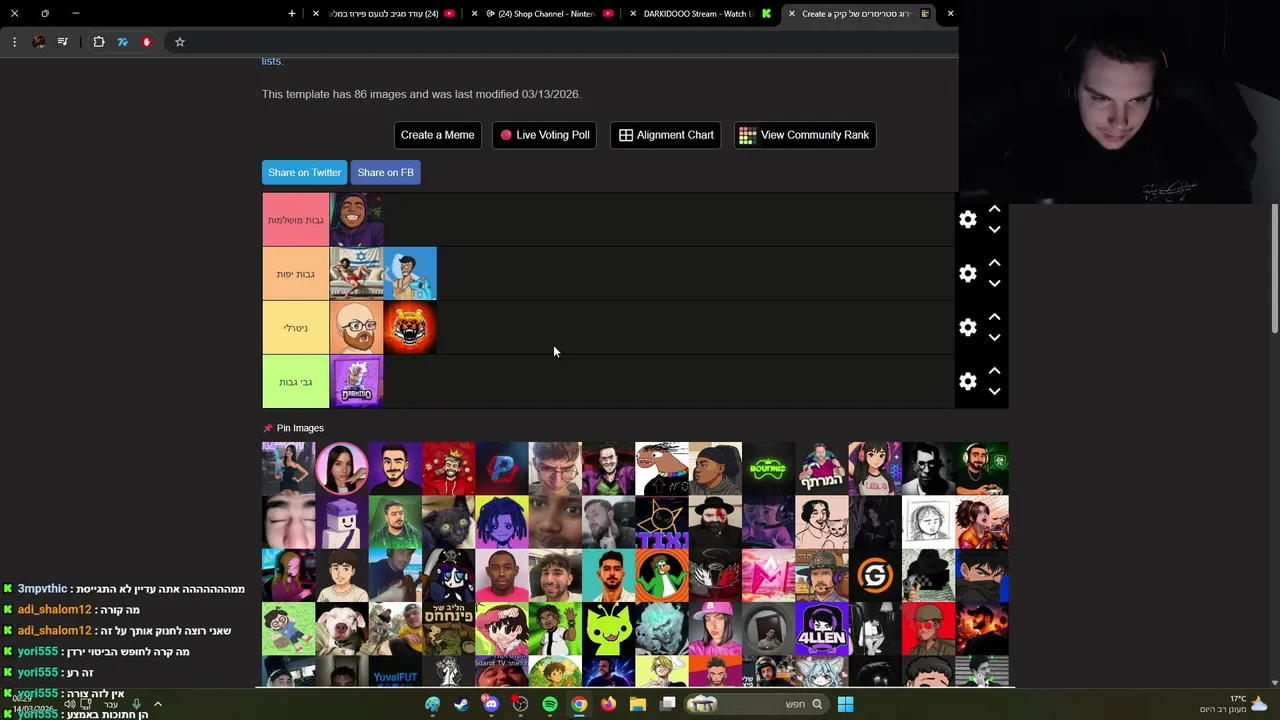This screenshot has width=1280, height=720.
Task: Pick the pencil sketch portrait image
Action: (928, 522)
